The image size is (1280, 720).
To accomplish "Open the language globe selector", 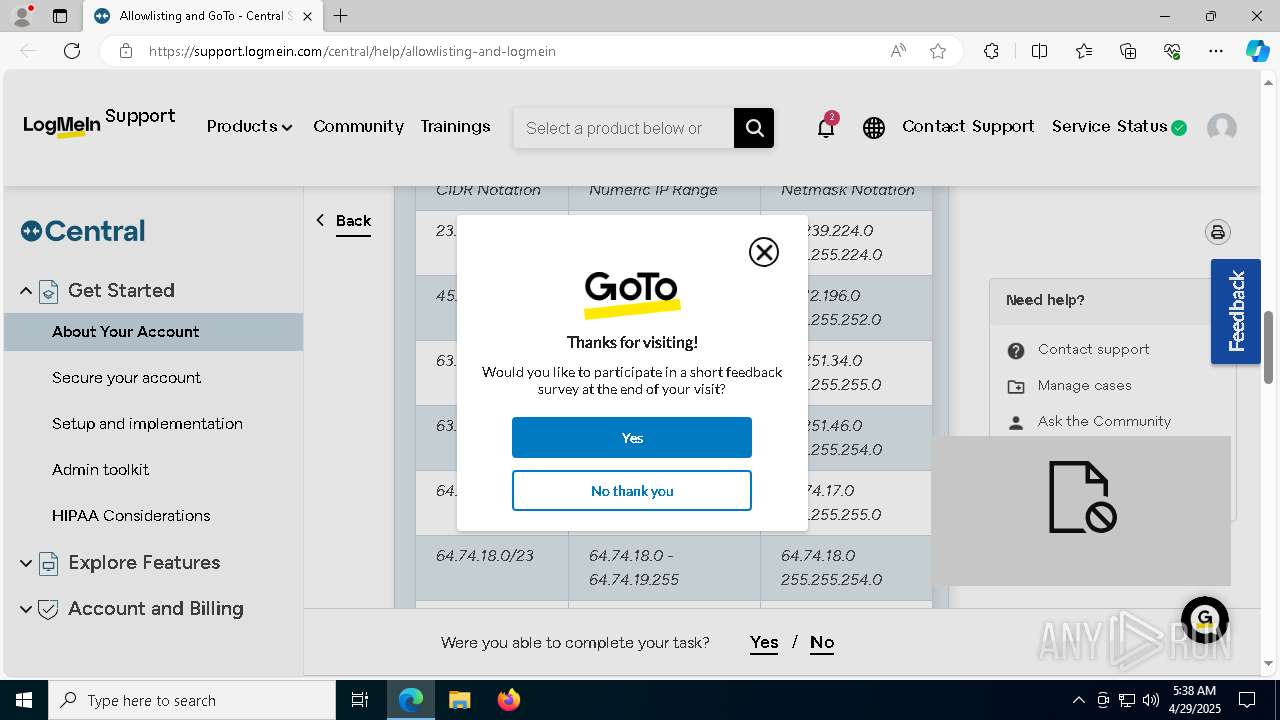I will coord(874,128).
